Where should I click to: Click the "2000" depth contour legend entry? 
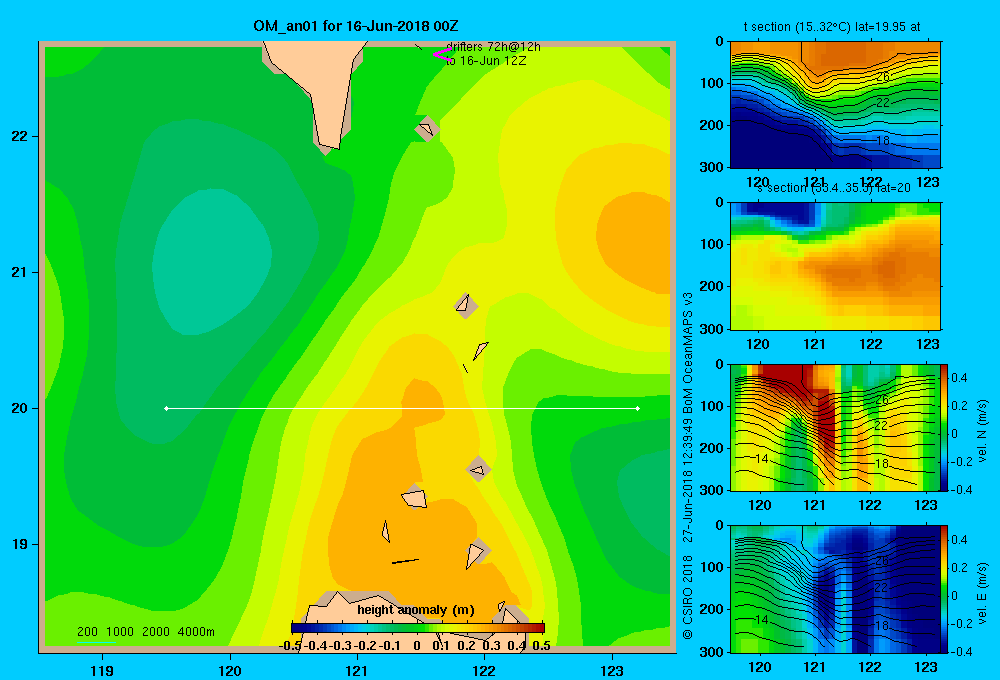pyautogui.click(x=156, y=632)
